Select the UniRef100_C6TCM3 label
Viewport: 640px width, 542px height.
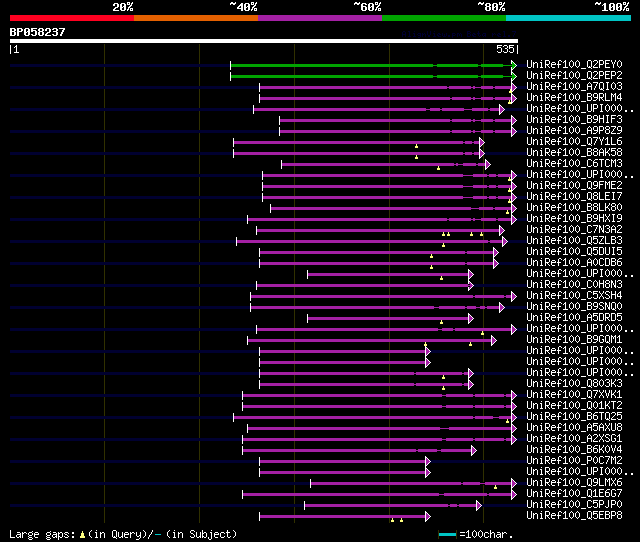[x=574, y=164]
